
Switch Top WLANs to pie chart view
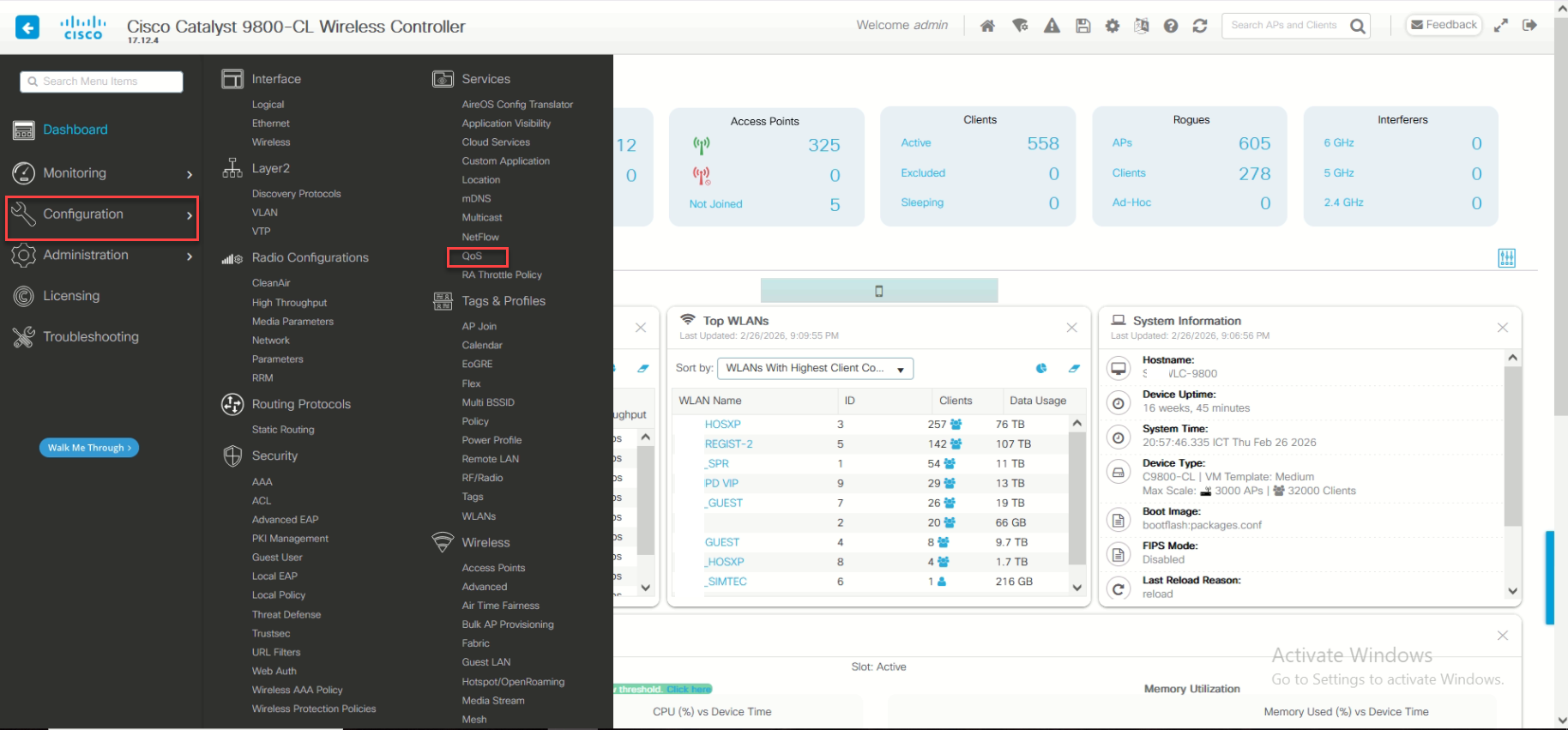click(x=1041, y=368)
